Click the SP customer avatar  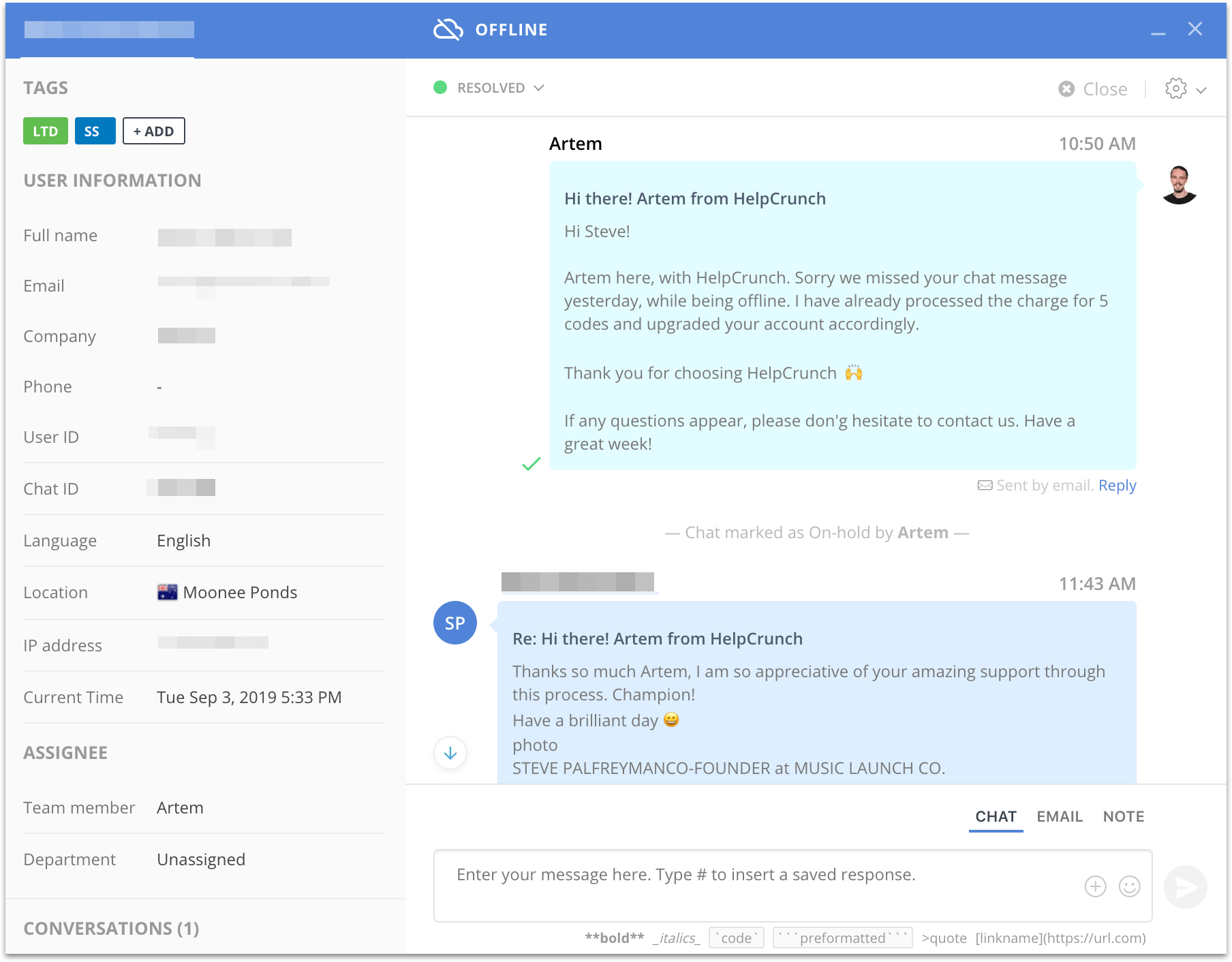click(455, 623)
